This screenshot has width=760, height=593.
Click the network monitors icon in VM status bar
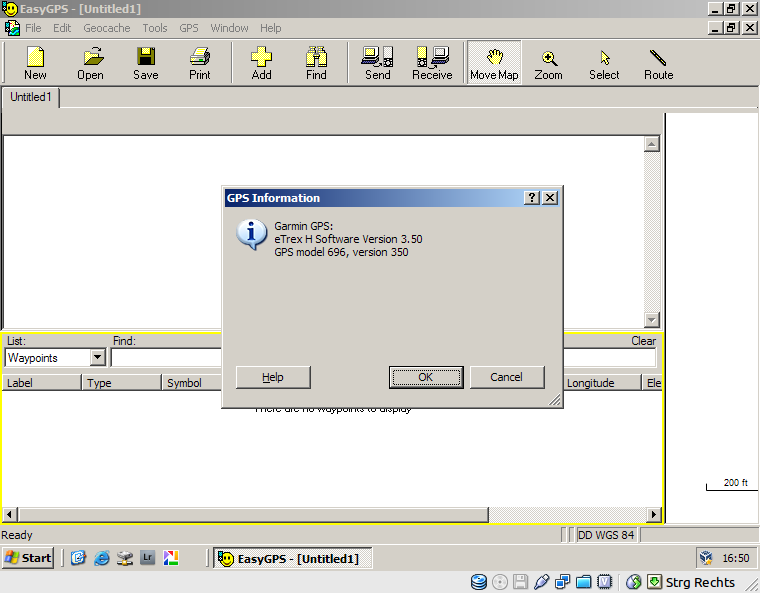click(x=562, y=582)
